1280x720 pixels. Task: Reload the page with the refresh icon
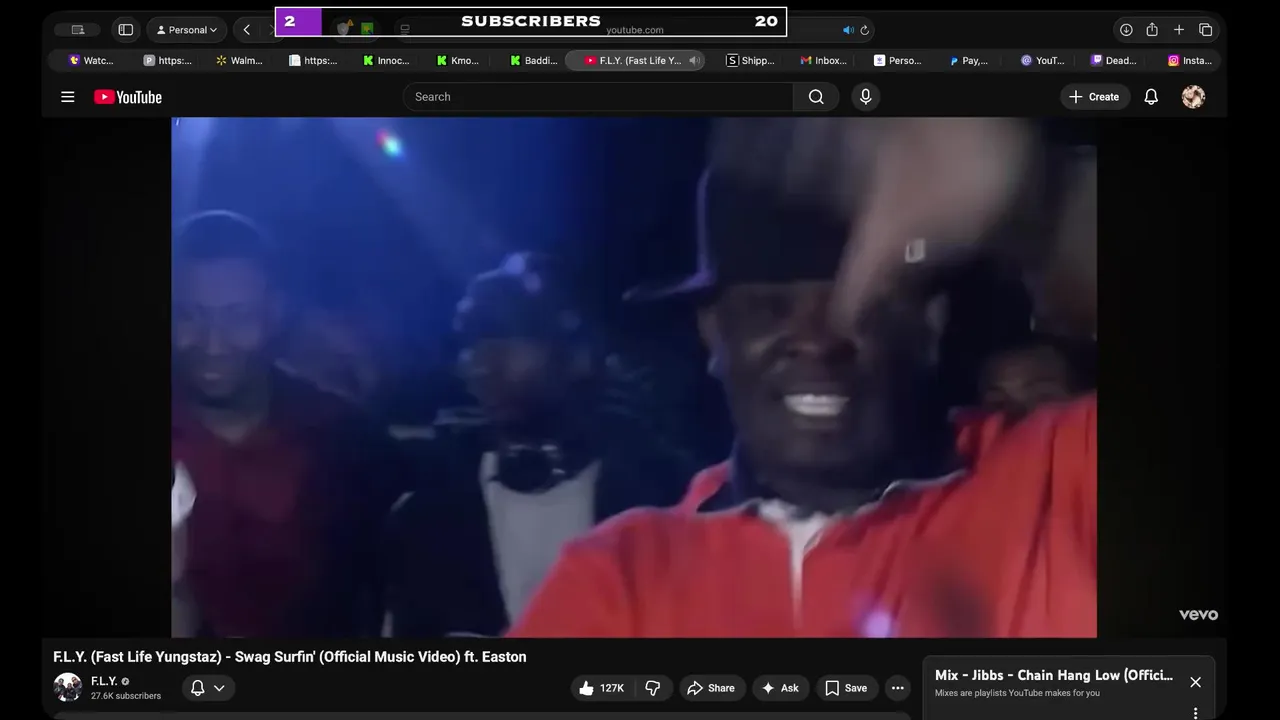(x=865, y=30)
